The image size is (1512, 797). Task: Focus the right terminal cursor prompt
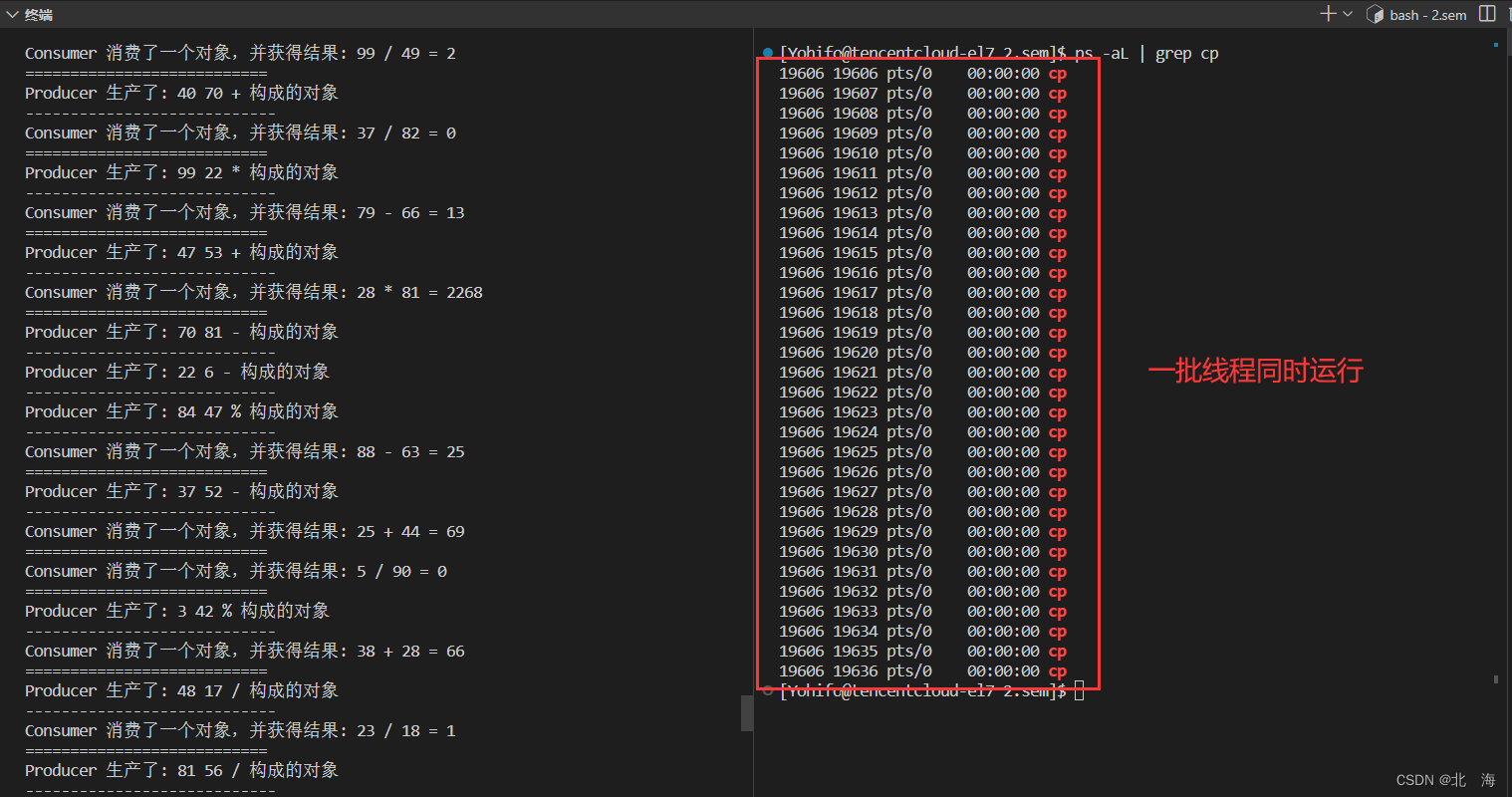coord(1079,690)
